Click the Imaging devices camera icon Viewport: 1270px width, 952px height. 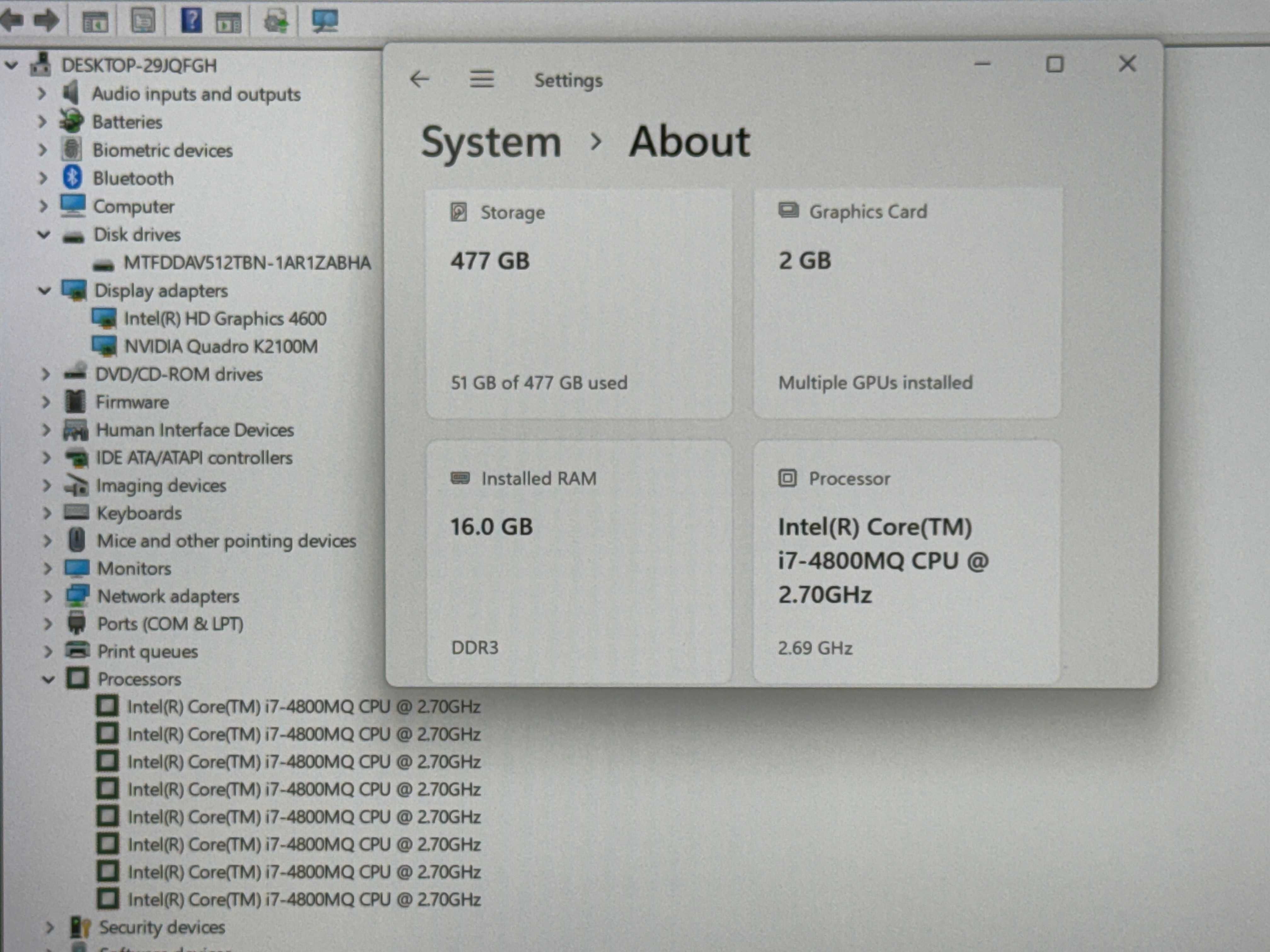point(76,485)
